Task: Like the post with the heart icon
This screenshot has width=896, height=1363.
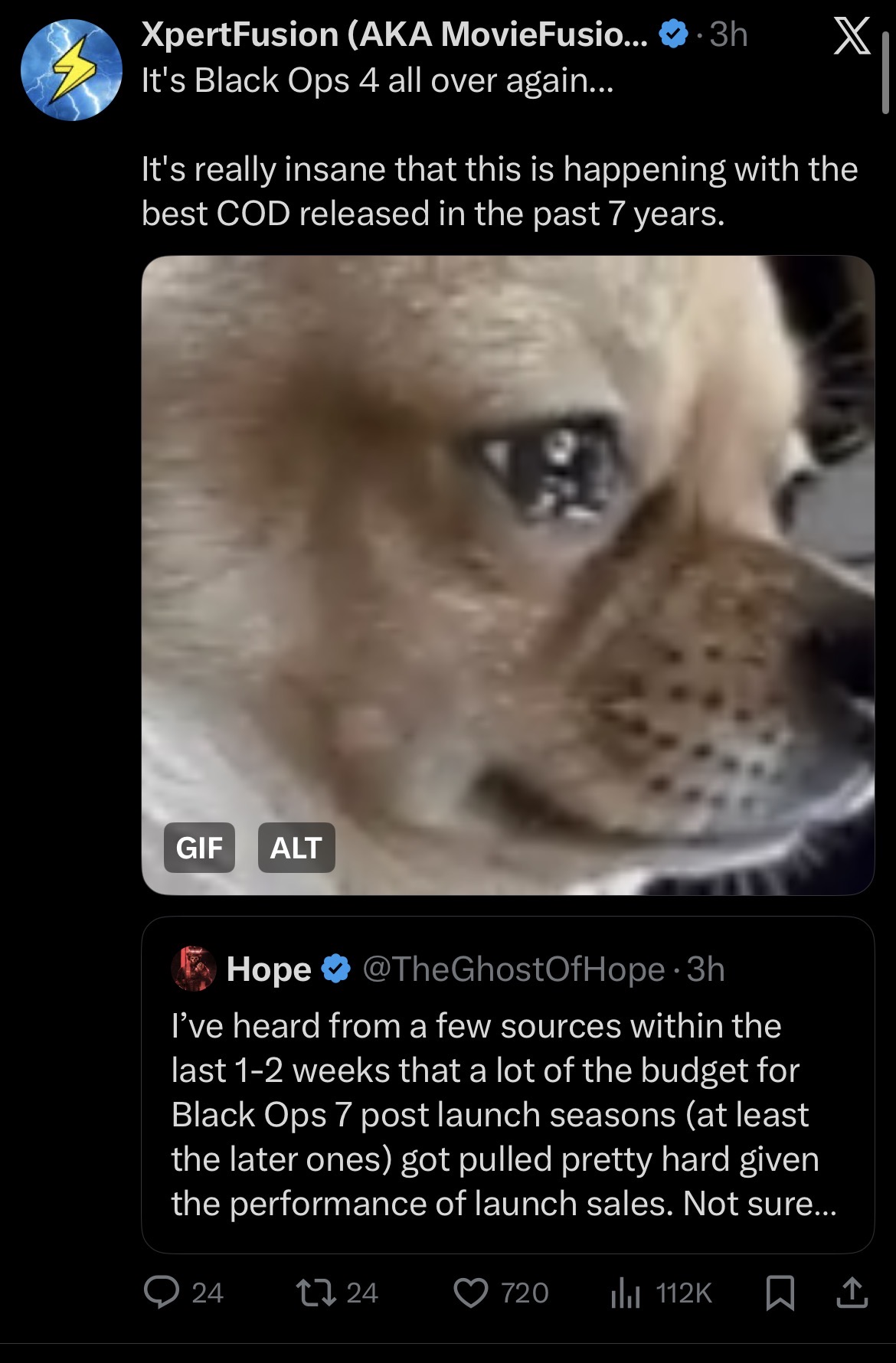Action: (470, 1293)
